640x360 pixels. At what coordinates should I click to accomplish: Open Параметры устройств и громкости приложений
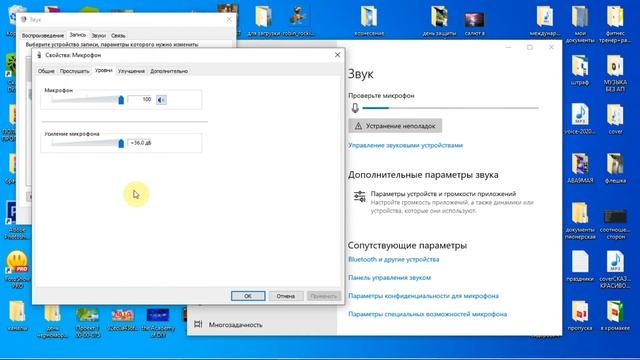pyautogui.click(x=443, y=193)
